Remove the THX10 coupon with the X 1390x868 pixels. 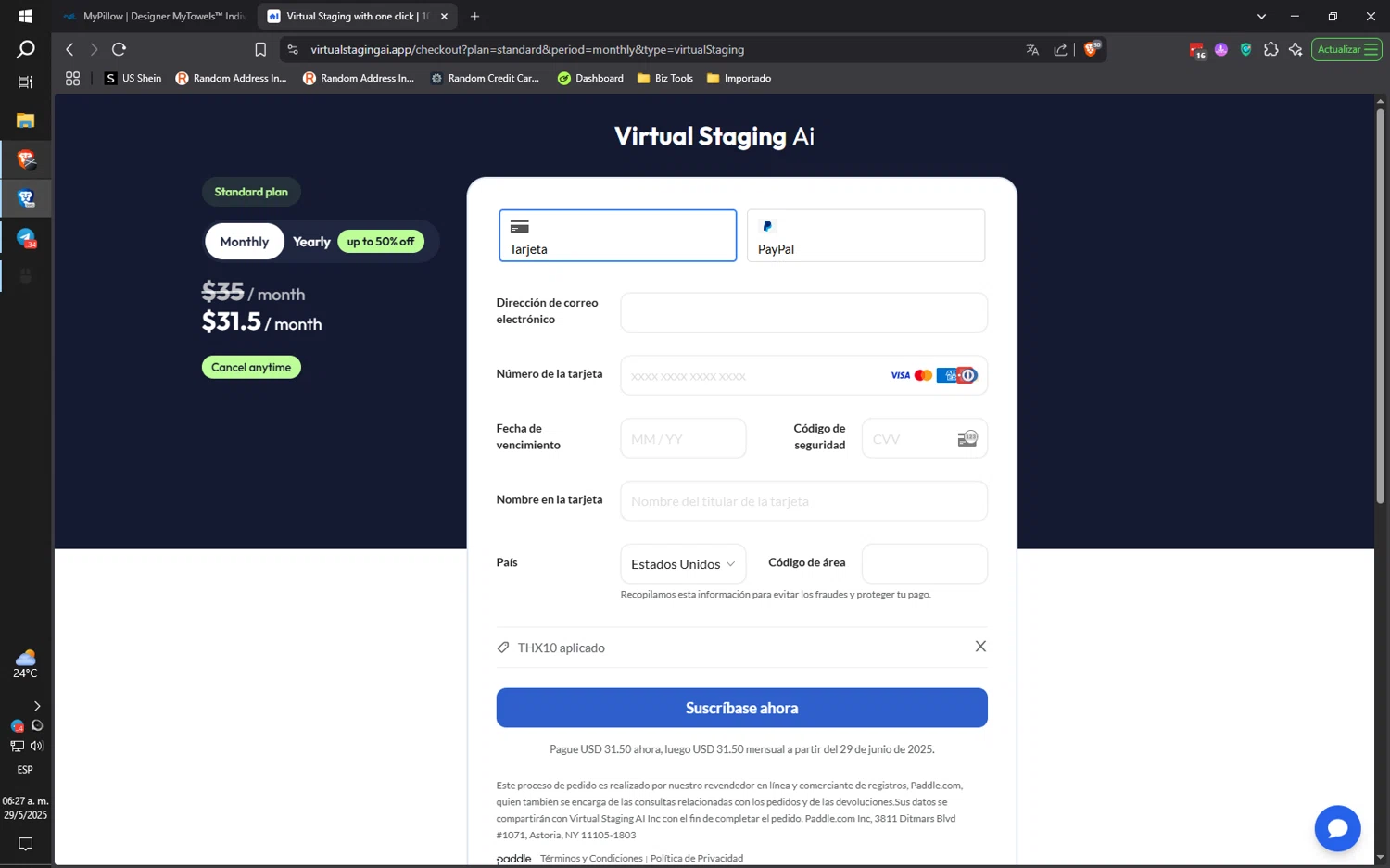coord(980,647)
